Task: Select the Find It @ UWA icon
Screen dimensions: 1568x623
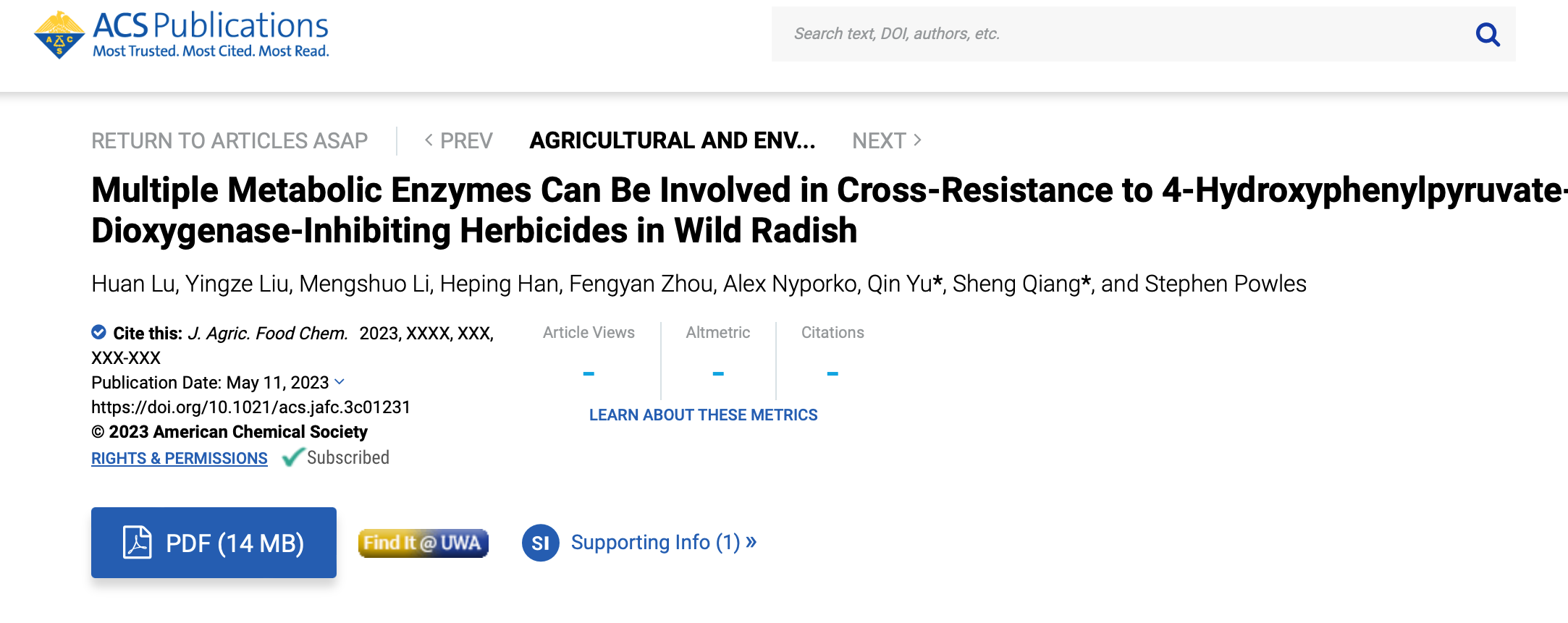Action: click(x=423, y=542)
